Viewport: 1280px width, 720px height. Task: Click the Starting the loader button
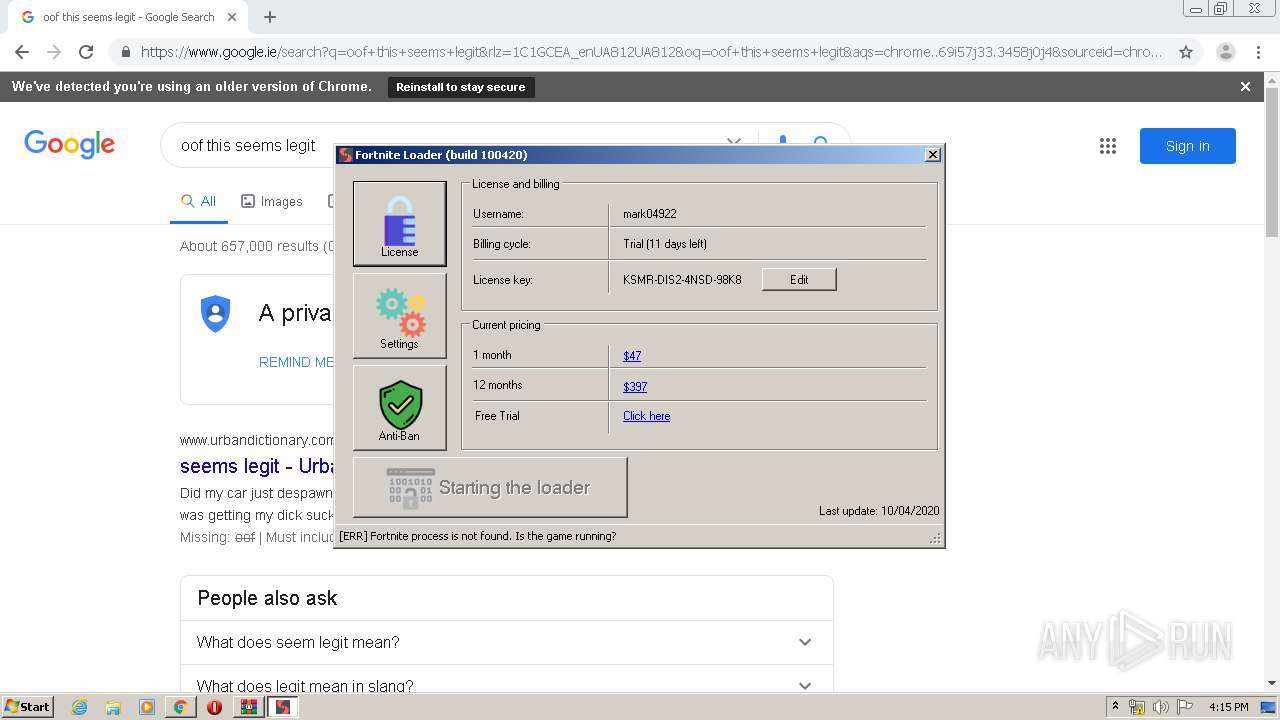[490, 487]
